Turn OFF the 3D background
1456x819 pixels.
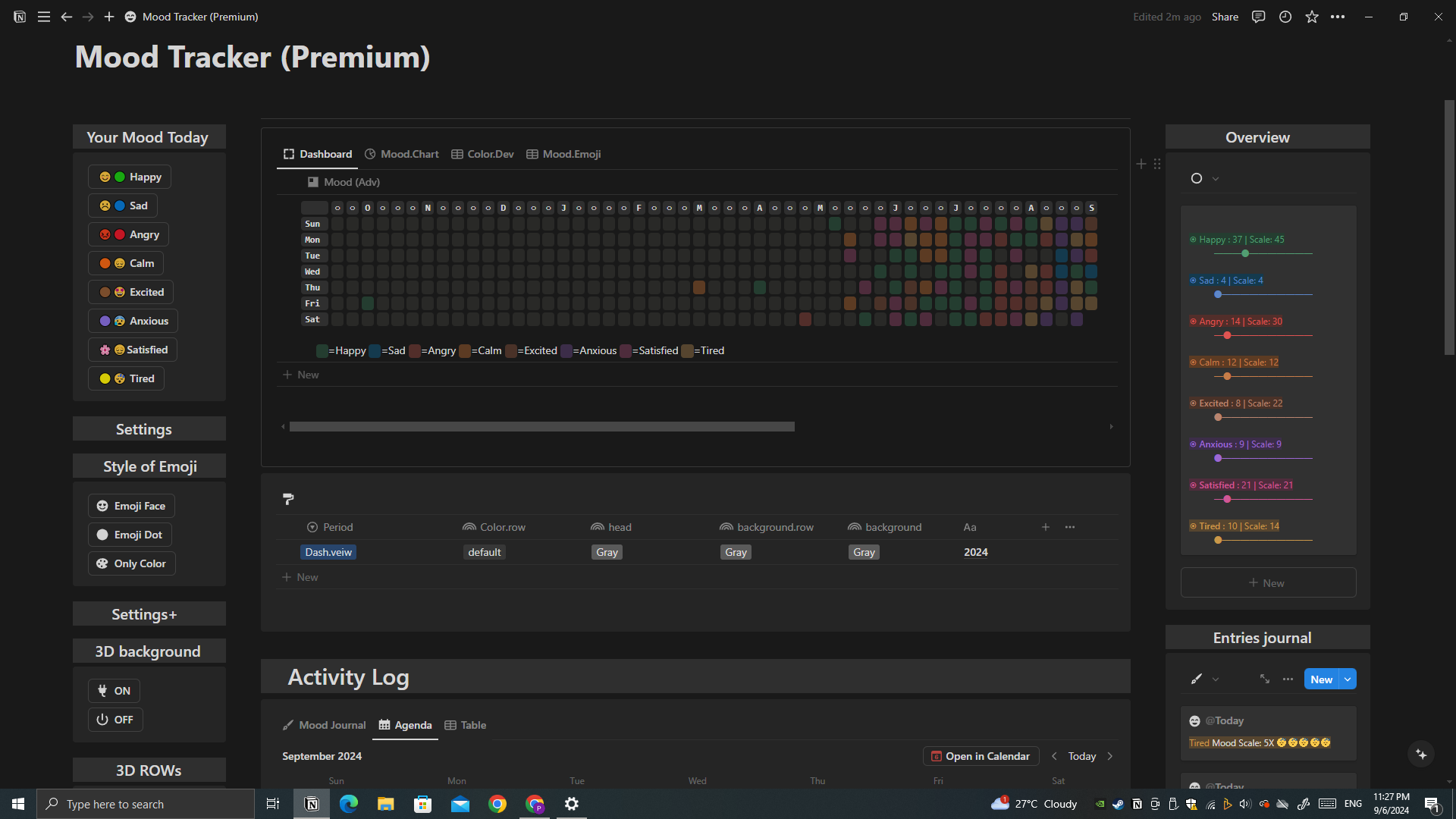[116, 720]
